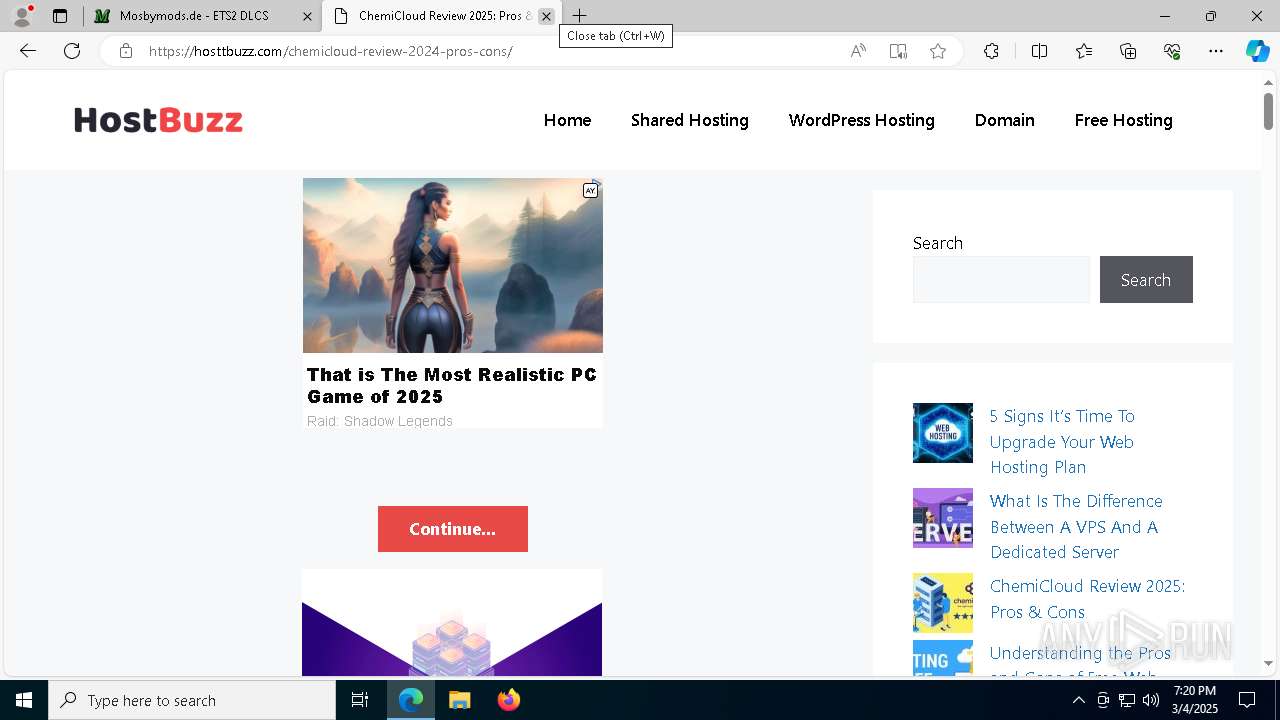
Task: Go back to the previous page
Action: point(28,51)
